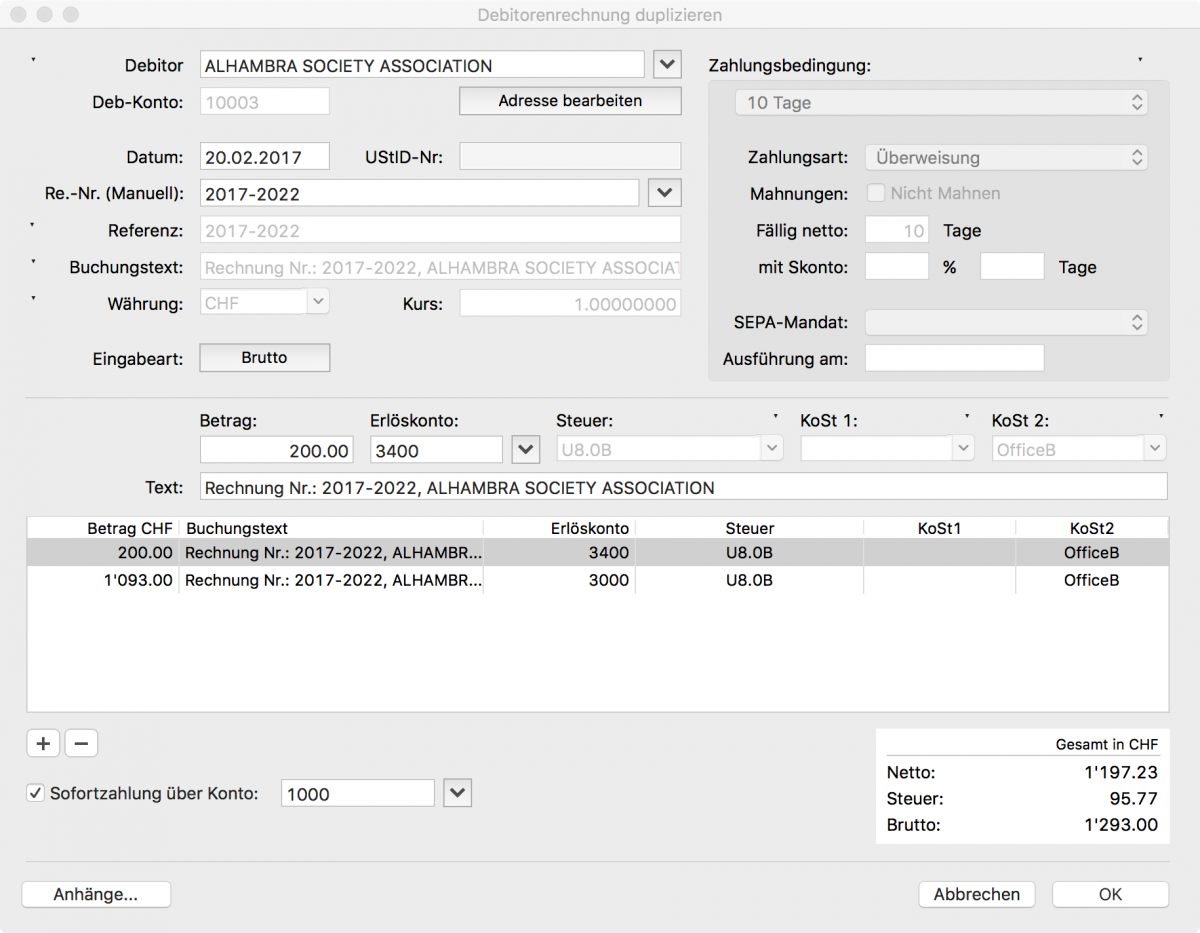Open the Anhänge... attachments button
Screen dimensions: 1200x933
coord(96,894)
